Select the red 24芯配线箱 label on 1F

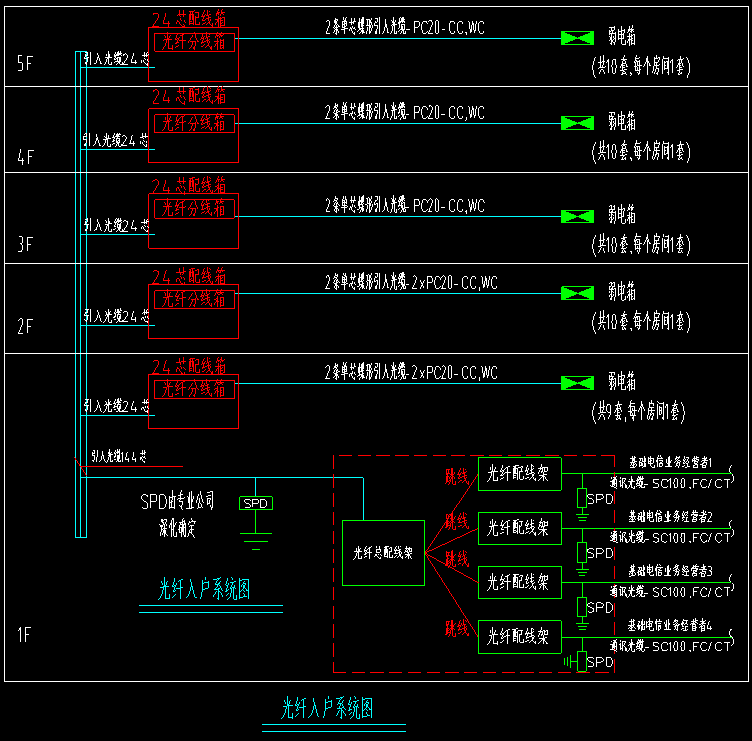click(x=189, y=366)
